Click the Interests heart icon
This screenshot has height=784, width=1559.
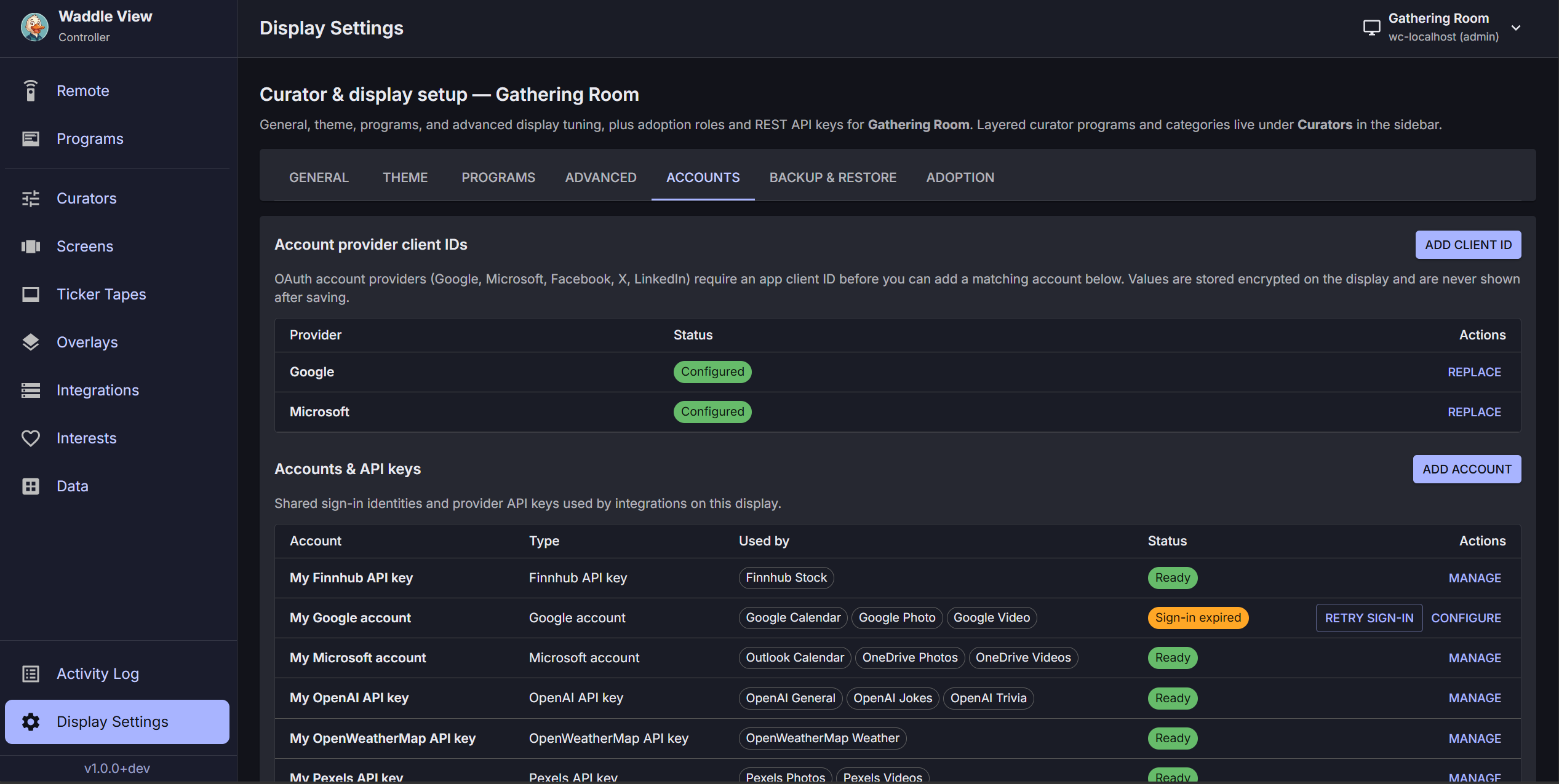(x=31, y=438)
